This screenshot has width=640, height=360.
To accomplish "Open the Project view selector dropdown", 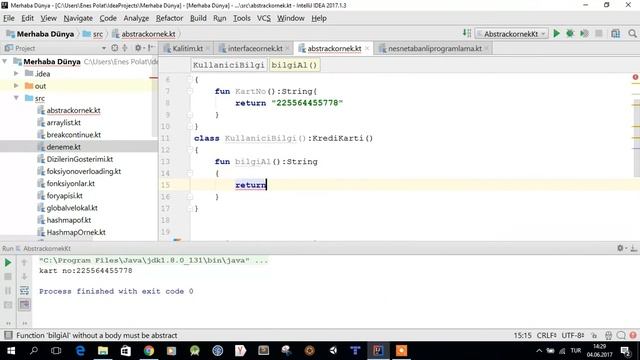I will pos(104,48).
